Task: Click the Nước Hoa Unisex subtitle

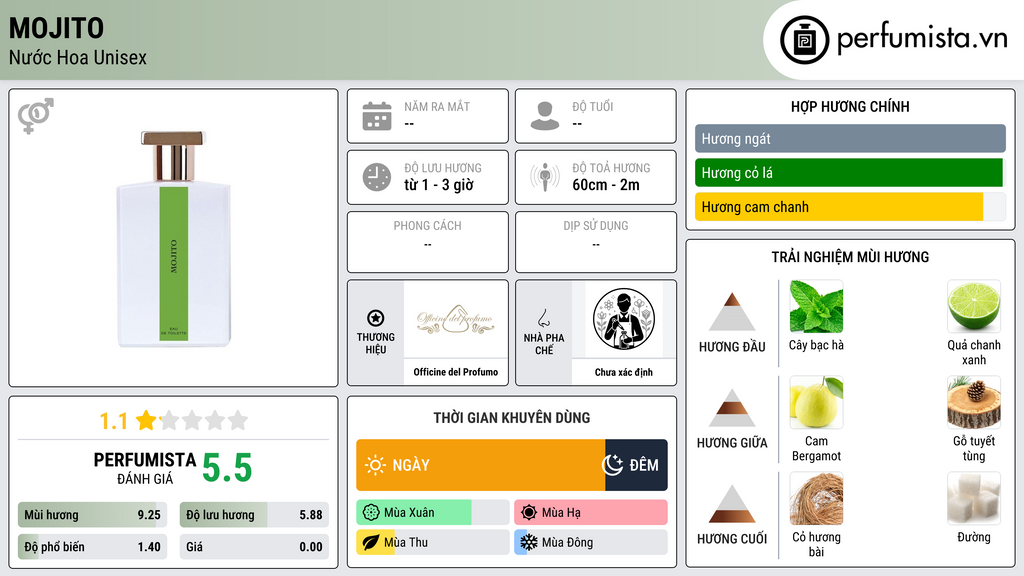Action: 78,57
